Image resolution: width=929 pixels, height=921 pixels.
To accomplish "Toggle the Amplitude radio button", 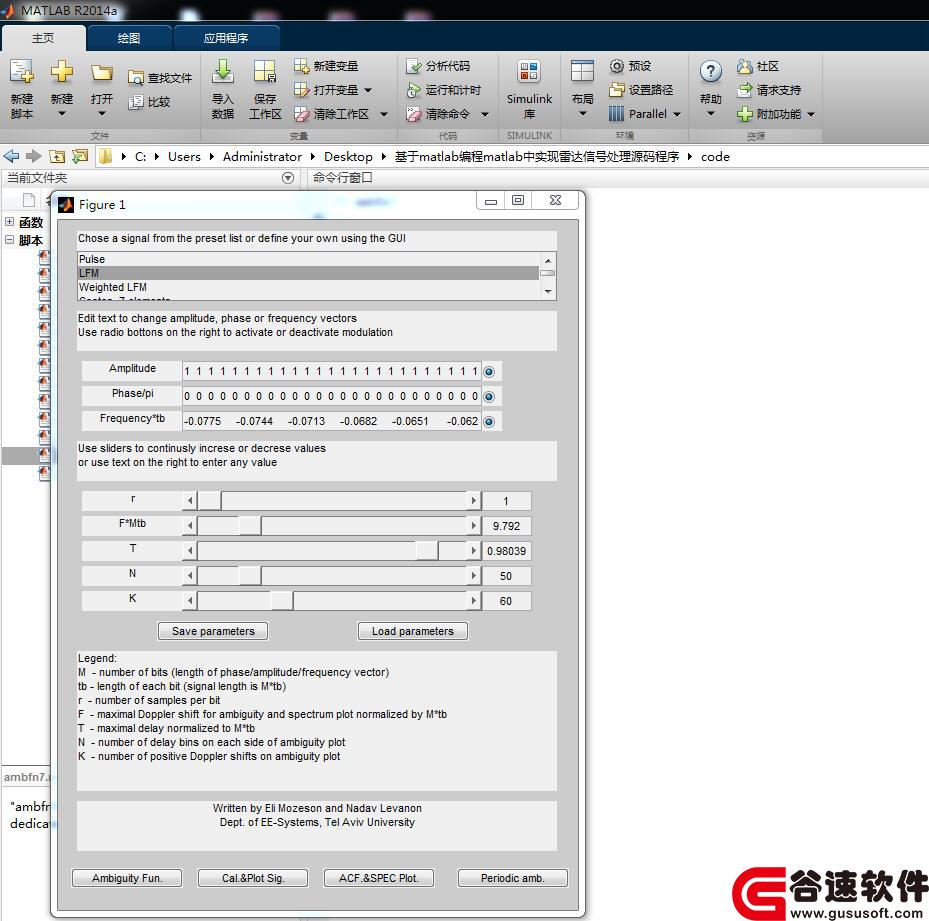I will [x=489, y=372].
